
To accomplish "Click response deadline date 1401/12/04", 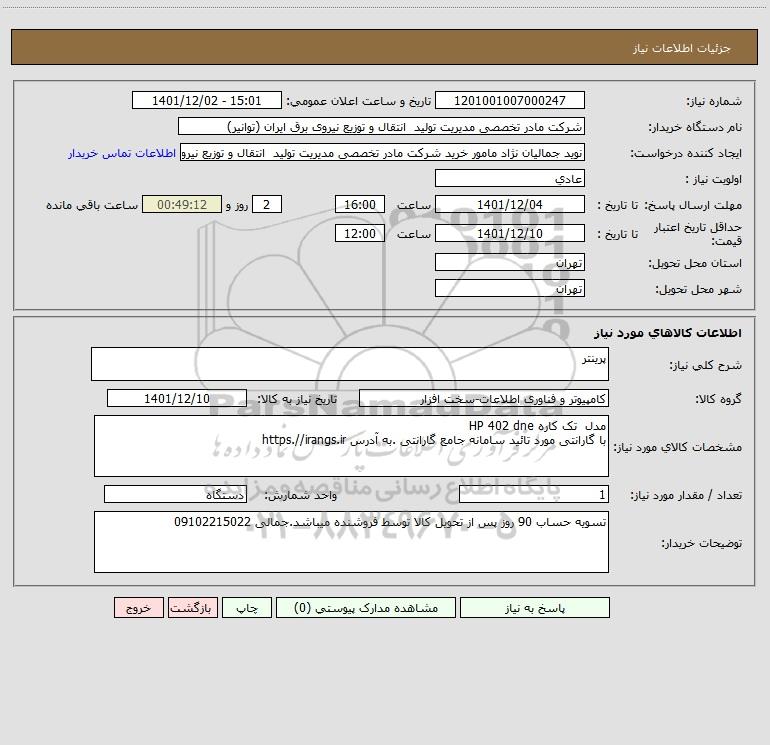I will (x=510, y=204).
